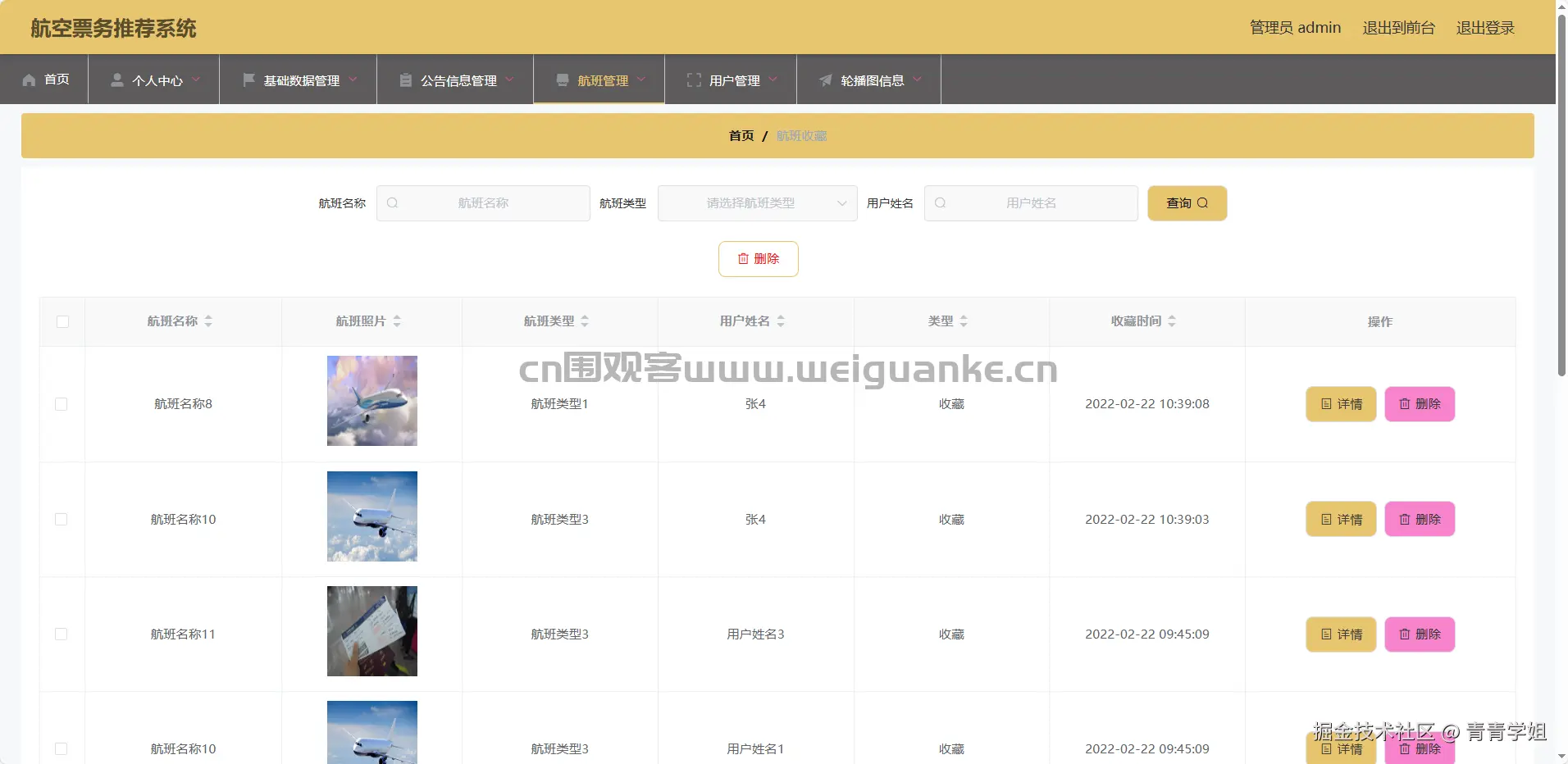Open the ticket photo for 航班名称11

point(372,631)
